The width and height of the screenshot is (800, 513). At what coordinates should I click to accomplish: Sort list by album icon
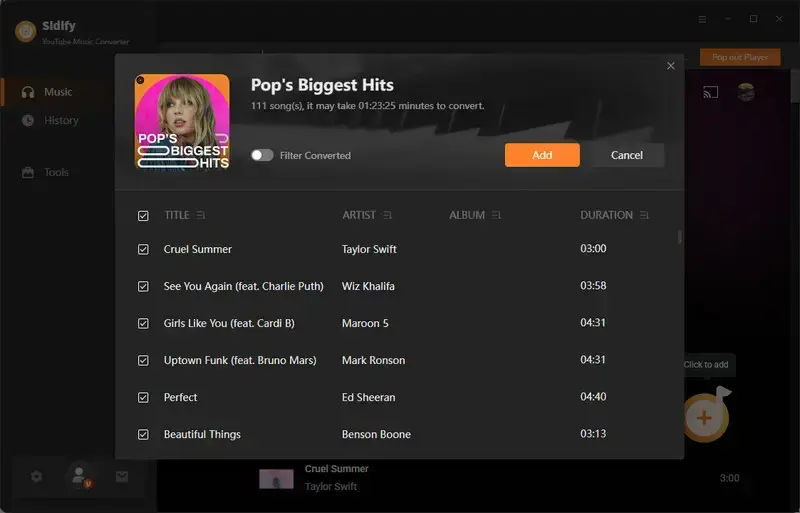496,215
